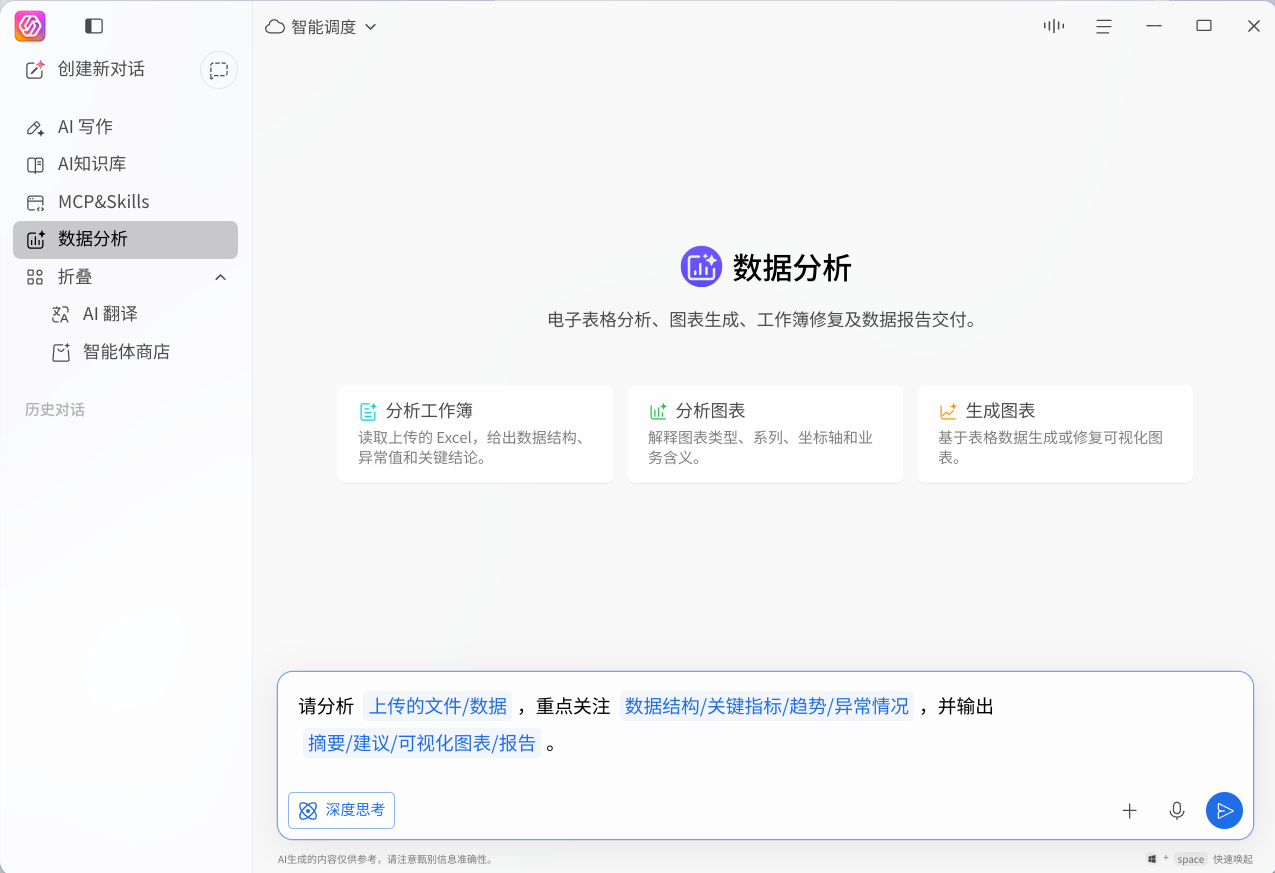Click the microphone voice input icon

point(1177,811)
